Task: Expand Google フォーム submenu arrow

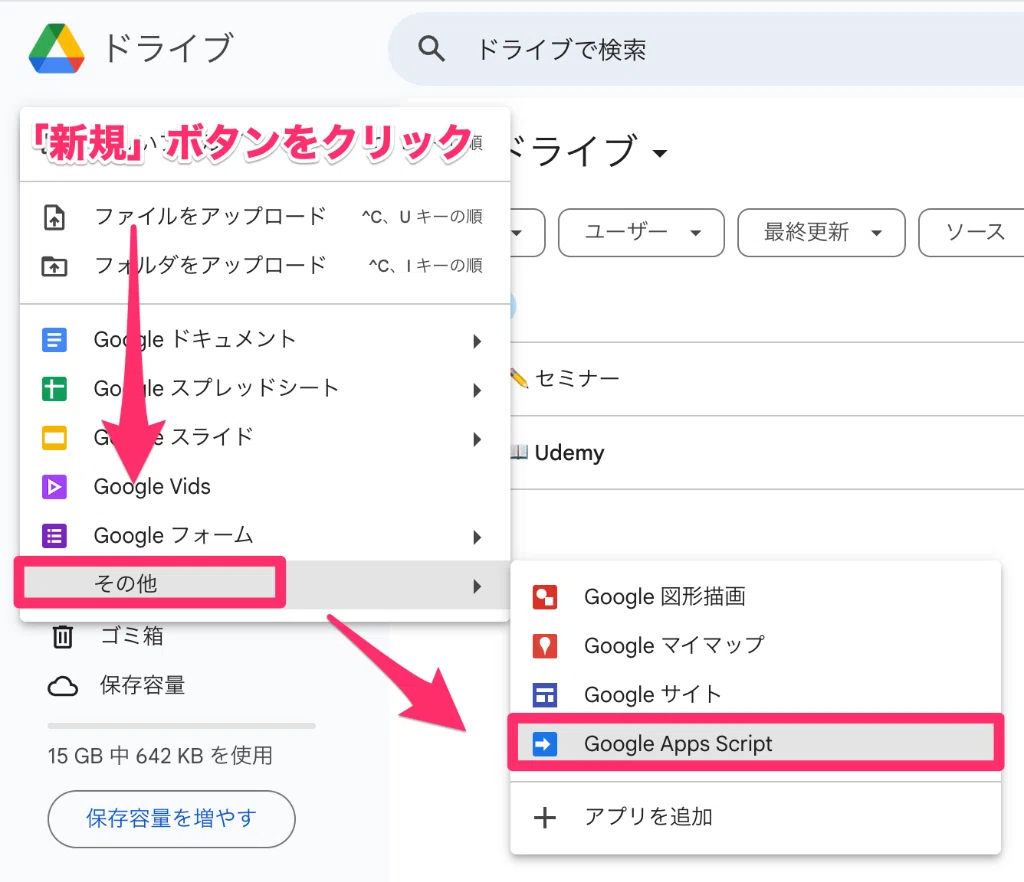Action: pos(477,537)
